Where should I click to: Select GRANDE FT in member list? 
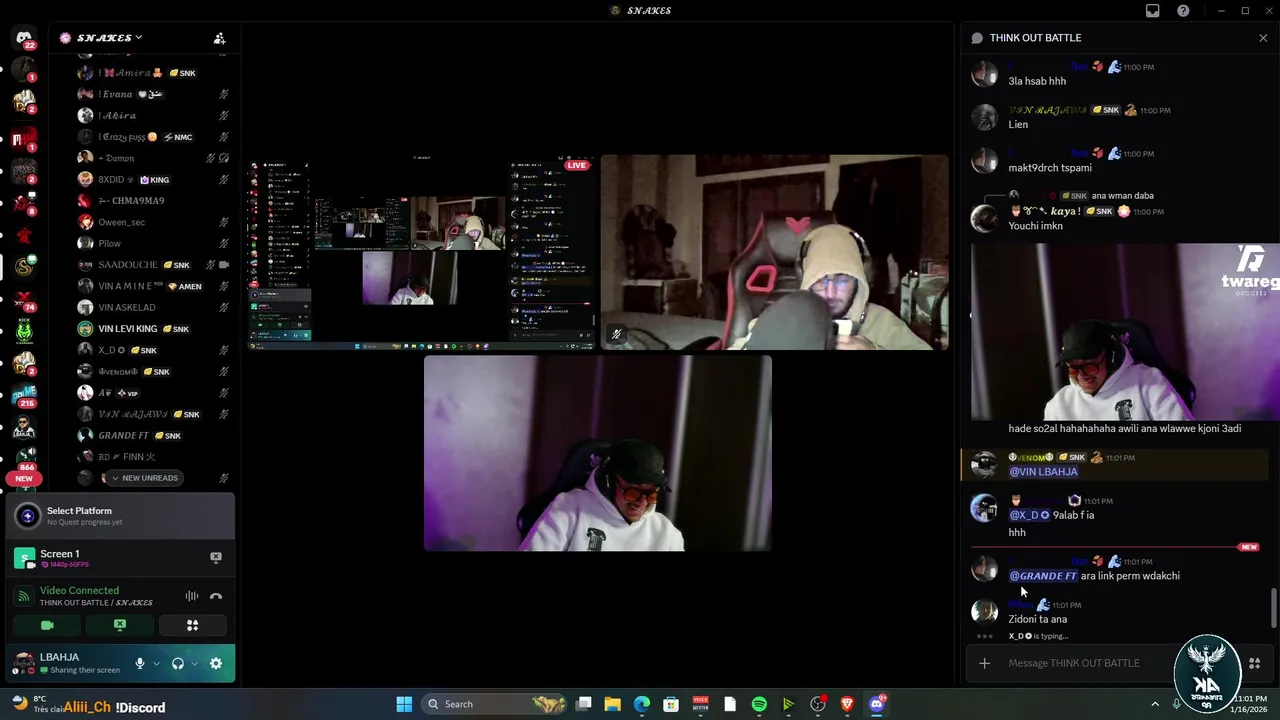(155, 435)
